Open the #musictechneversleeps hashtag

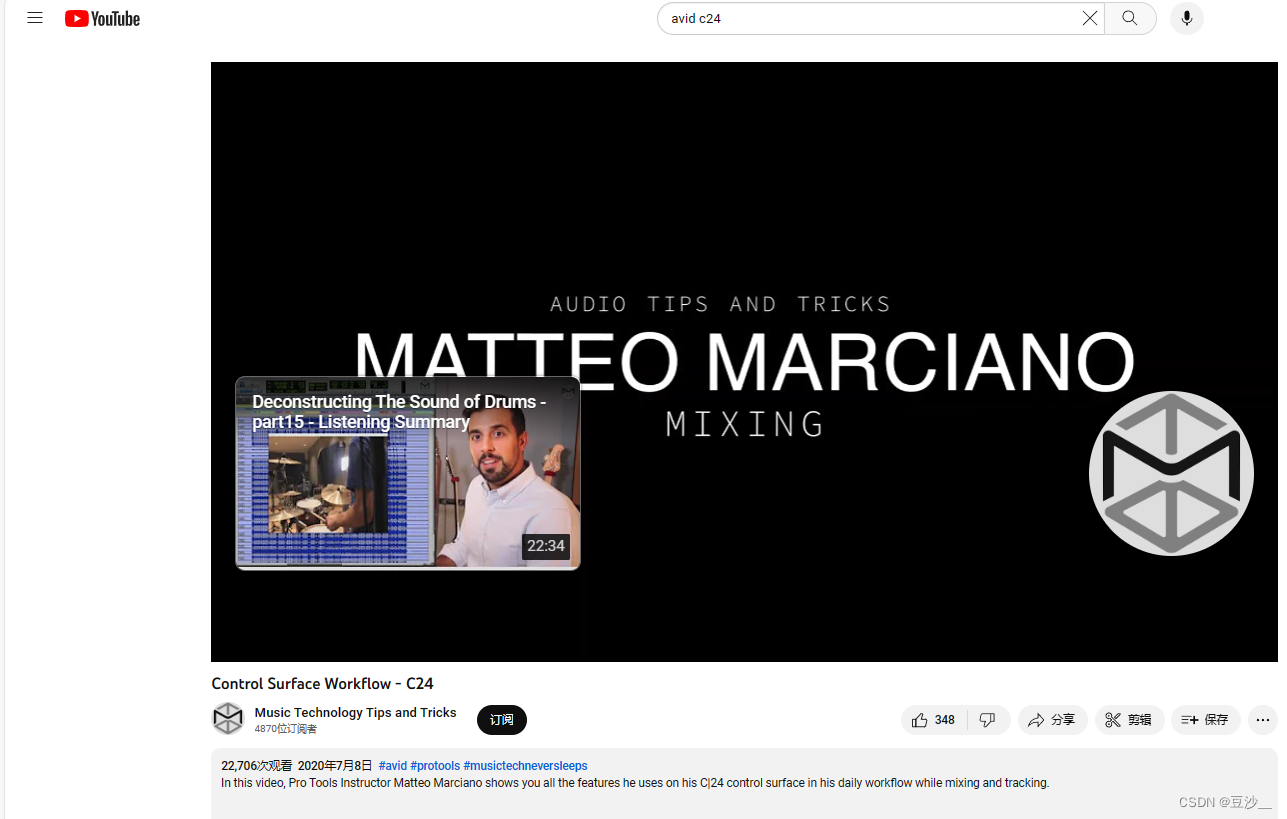coord(525,766)
